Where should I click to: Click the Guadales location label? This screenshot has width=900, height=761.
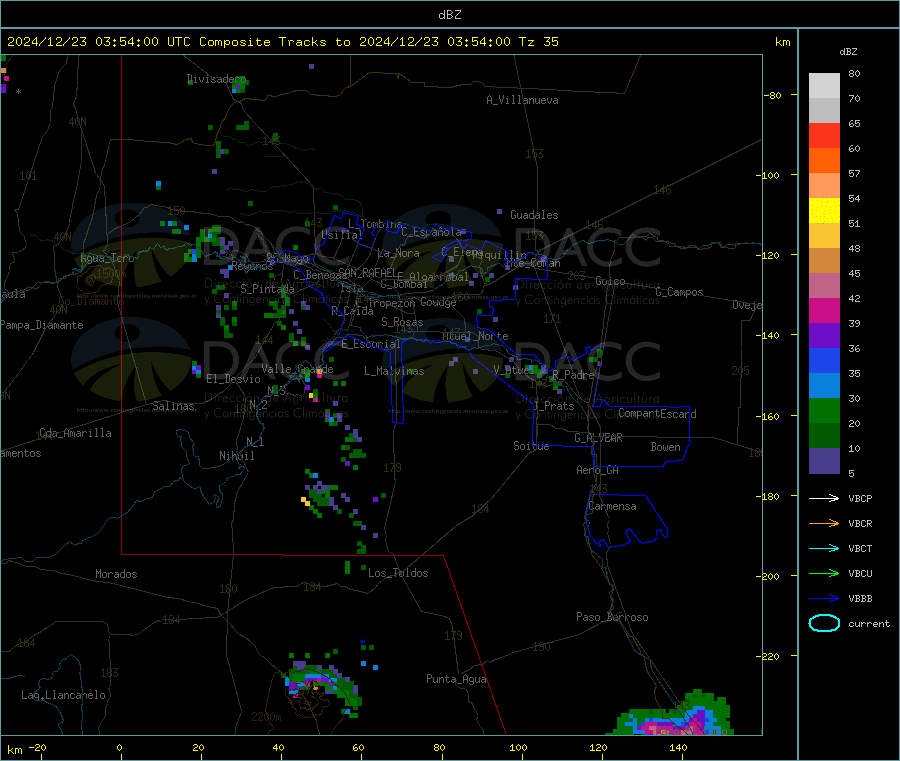point(534,215)
